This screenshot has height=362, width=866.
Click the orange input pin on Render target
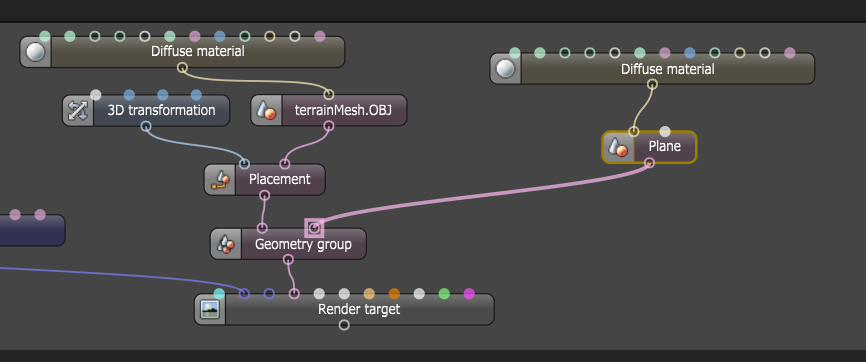pos(394,293)
